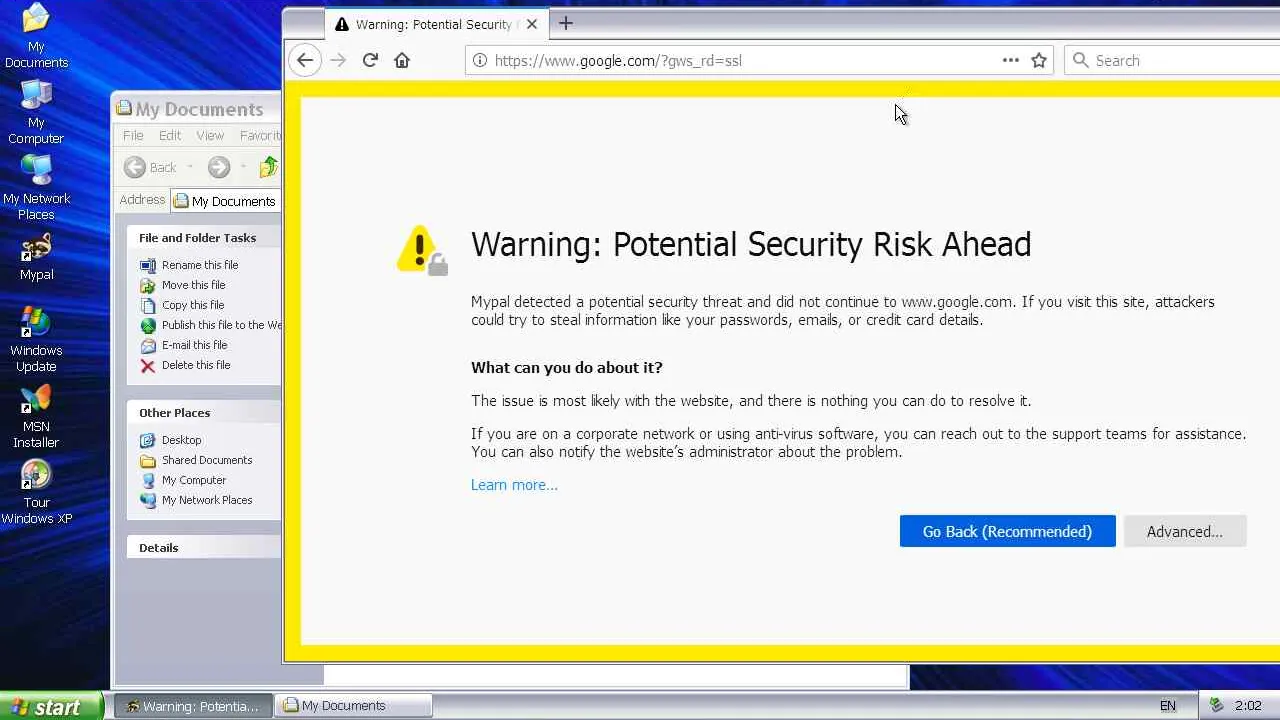The height and width of the screenshot is (720, 1280).
Task: Click Forward arrow in My Documents window
Action: point(219,168)
